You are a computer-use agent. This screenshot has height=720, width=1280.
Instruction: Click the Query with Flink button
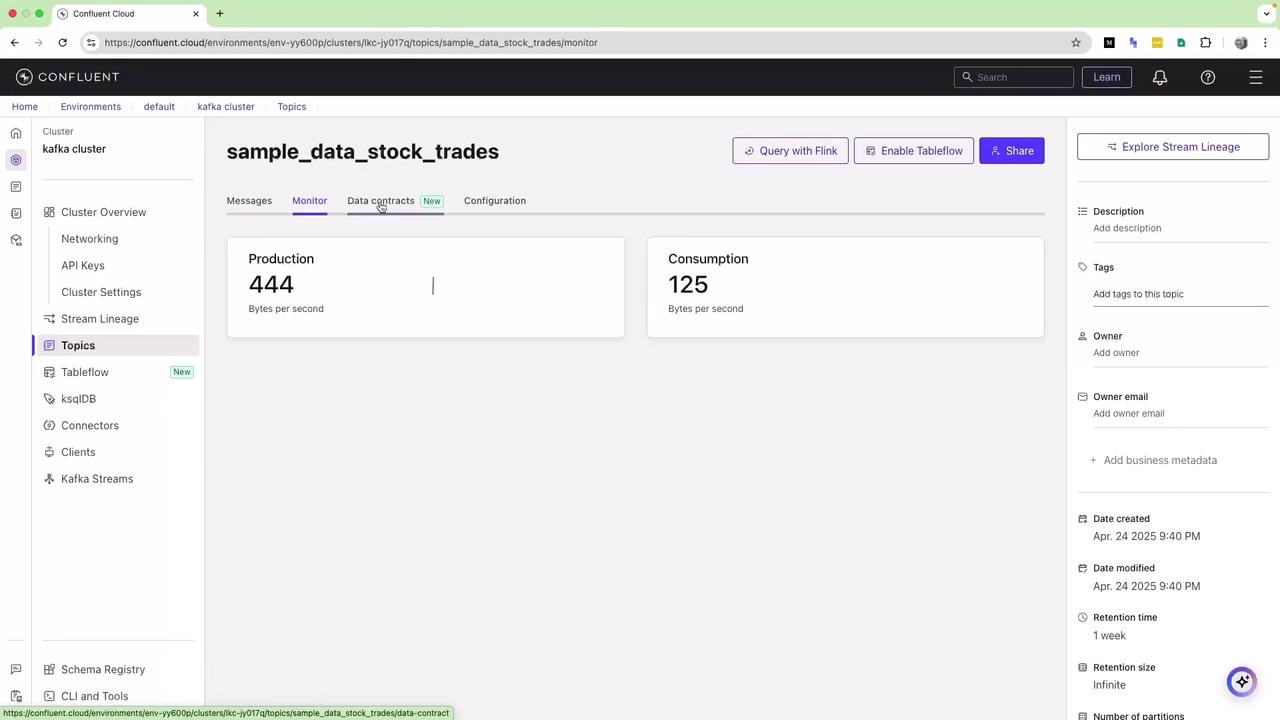790,151
